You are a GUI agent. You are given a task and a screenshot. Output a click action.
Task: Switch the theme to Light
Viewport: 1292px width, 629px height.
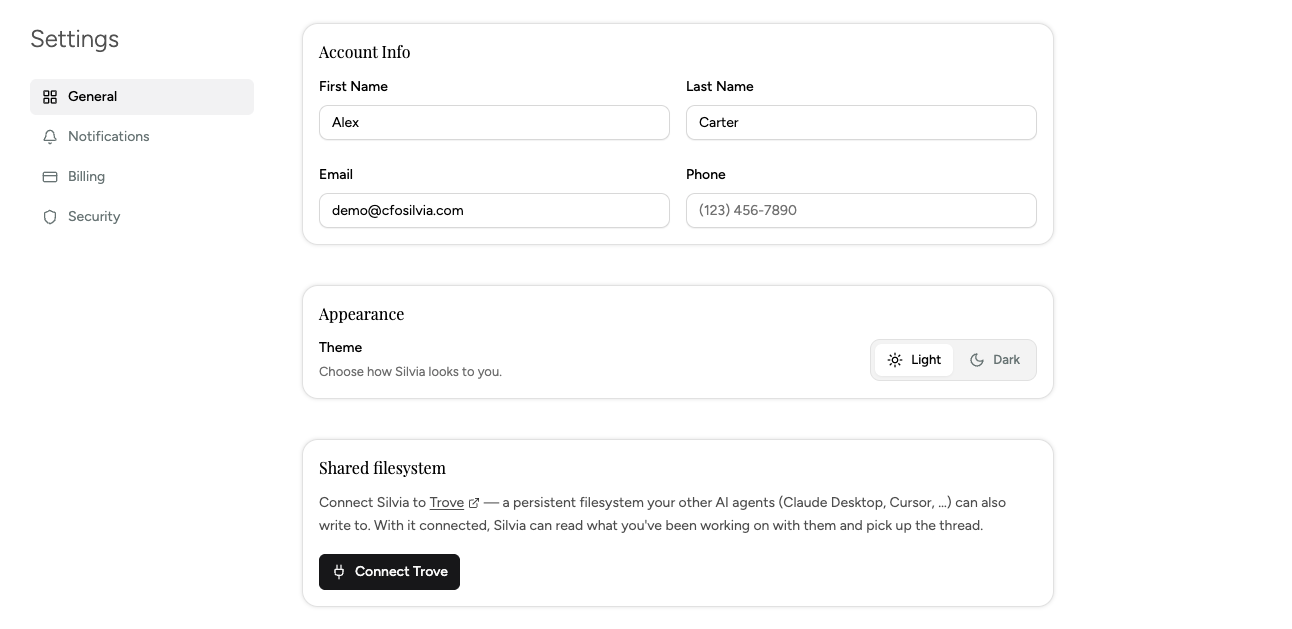pos(914,360)
